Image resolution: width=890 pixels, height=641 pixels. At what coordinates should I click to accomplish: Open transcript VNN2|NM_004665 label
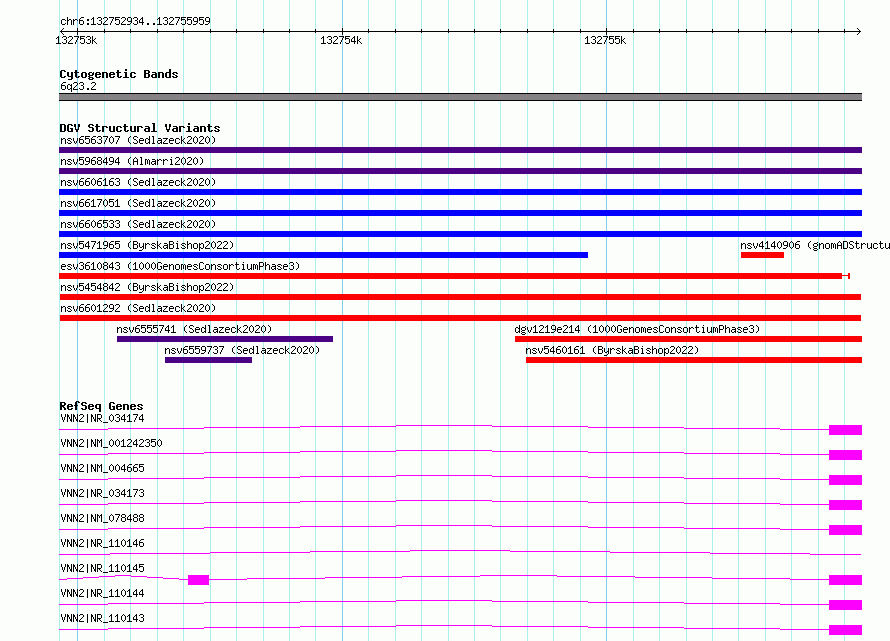102,468
